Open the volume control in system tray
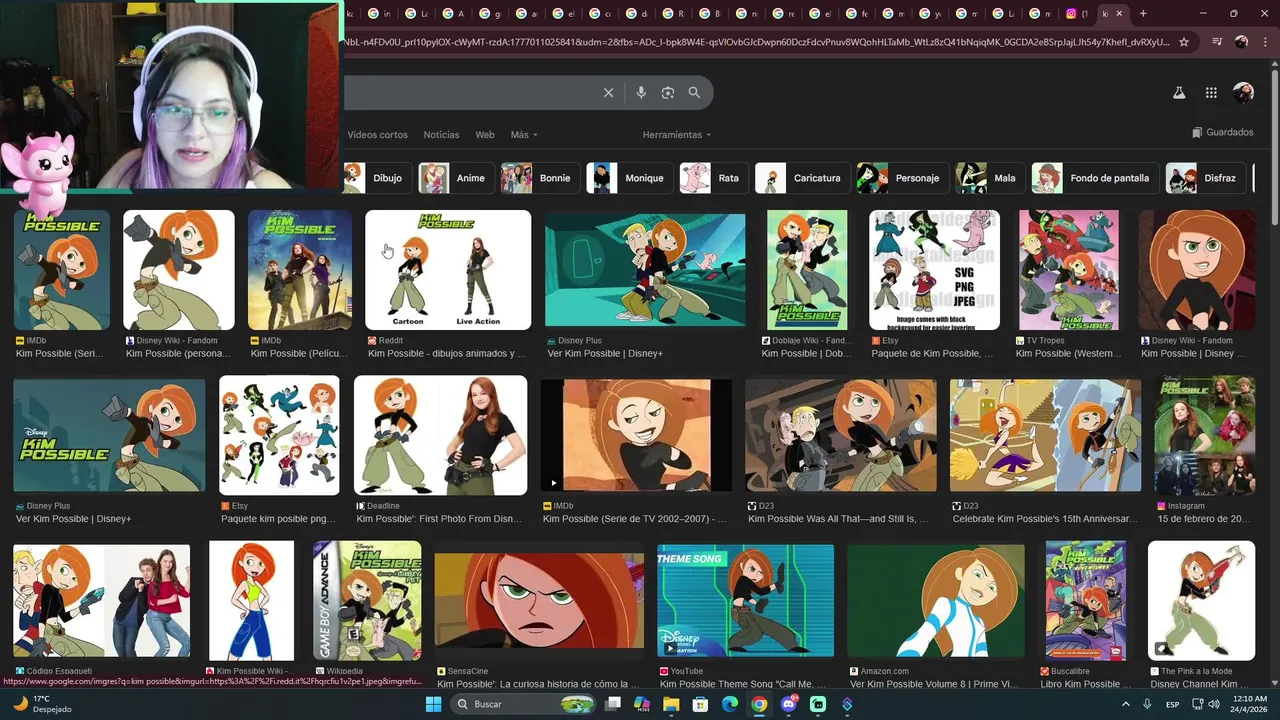 [1213, 704]
